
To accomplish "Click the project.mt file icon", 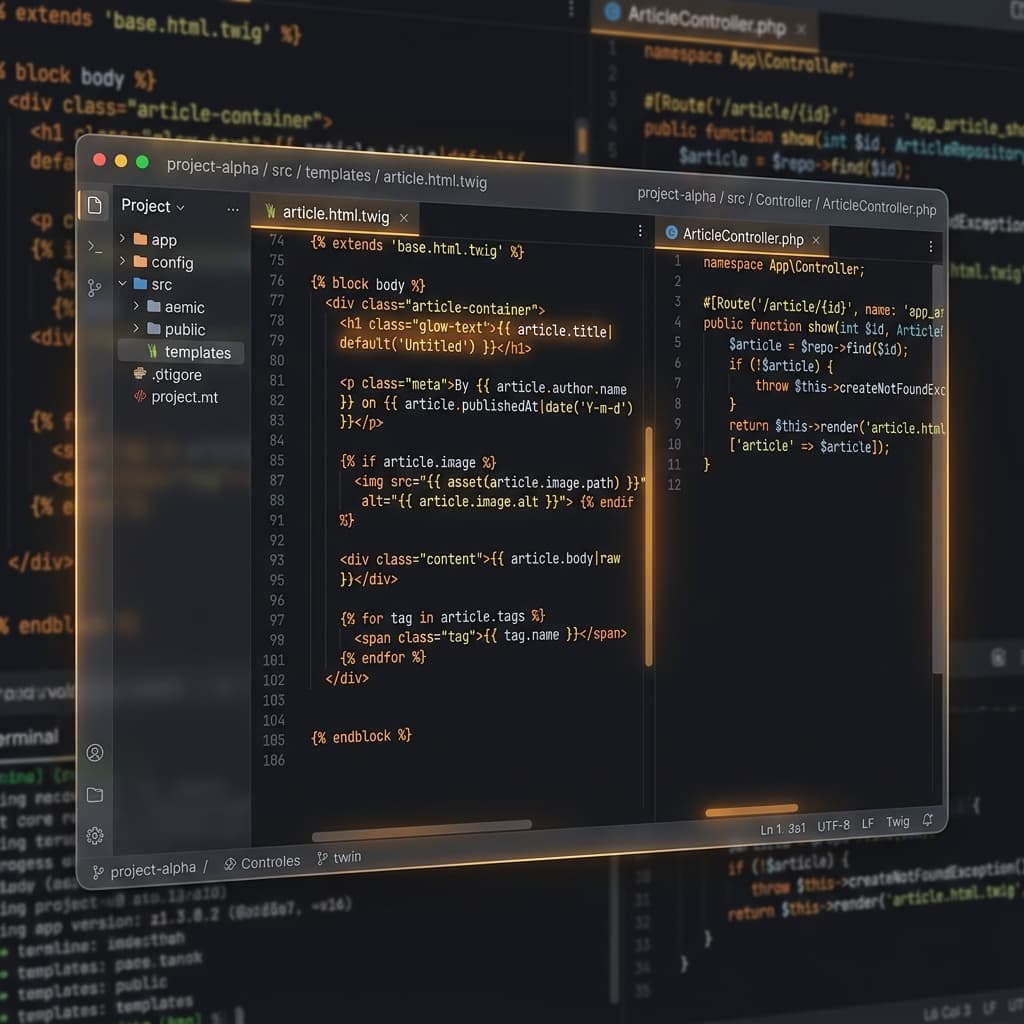I will coord(140,396).
